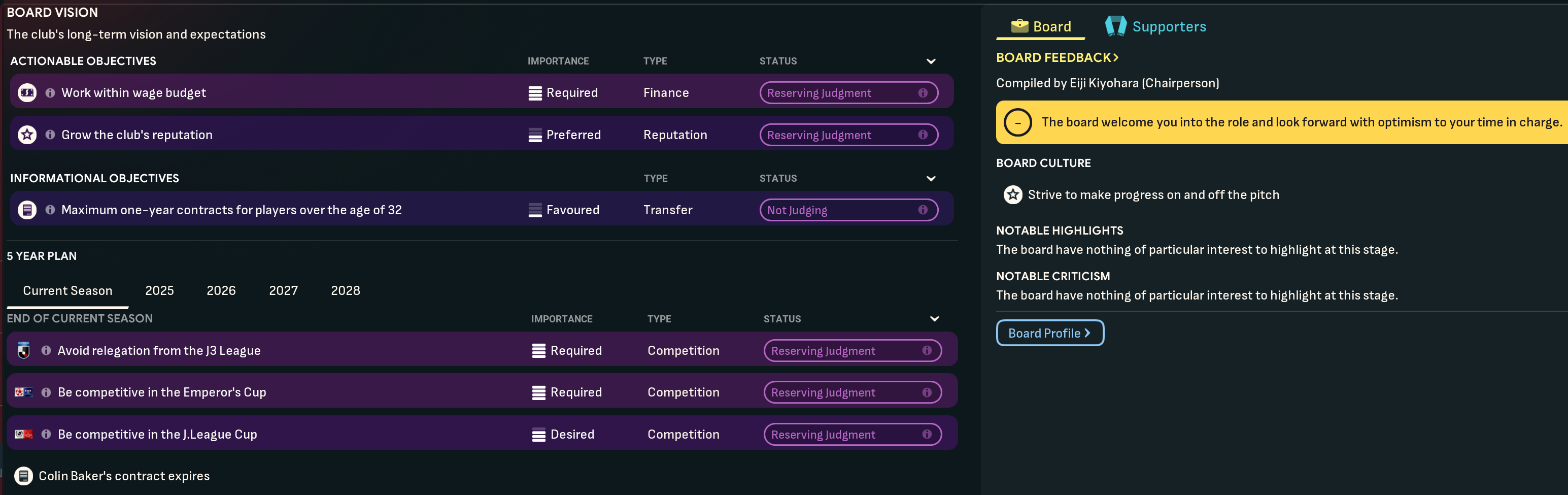Click the J3 League badge icon

click(24, 350)
